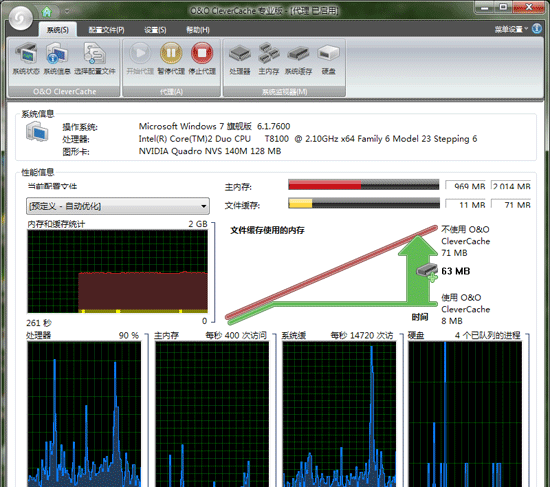Click the blue info icon at top right
Screen dimensions: 550x487
click(537, 28)
